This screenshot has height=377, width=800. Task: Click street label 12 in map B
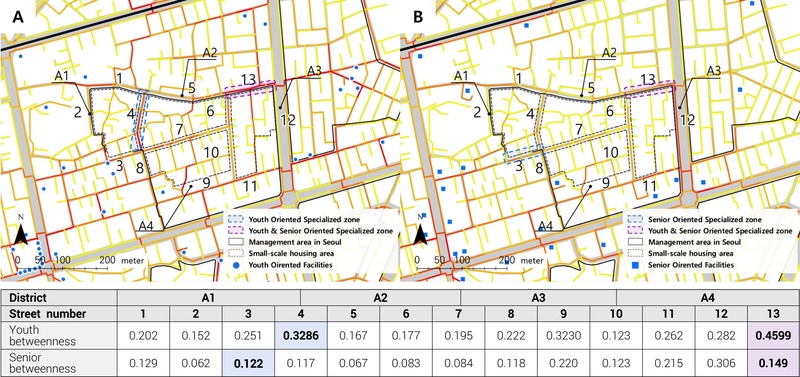tap(688, 120)
